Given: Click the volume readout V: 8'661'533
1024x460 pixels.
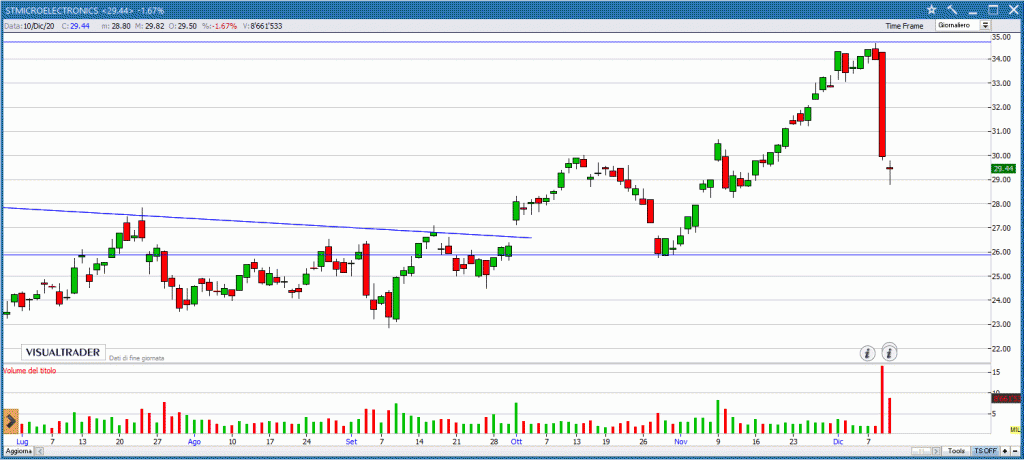Looking at the screenshot, I should coord(262,25).
